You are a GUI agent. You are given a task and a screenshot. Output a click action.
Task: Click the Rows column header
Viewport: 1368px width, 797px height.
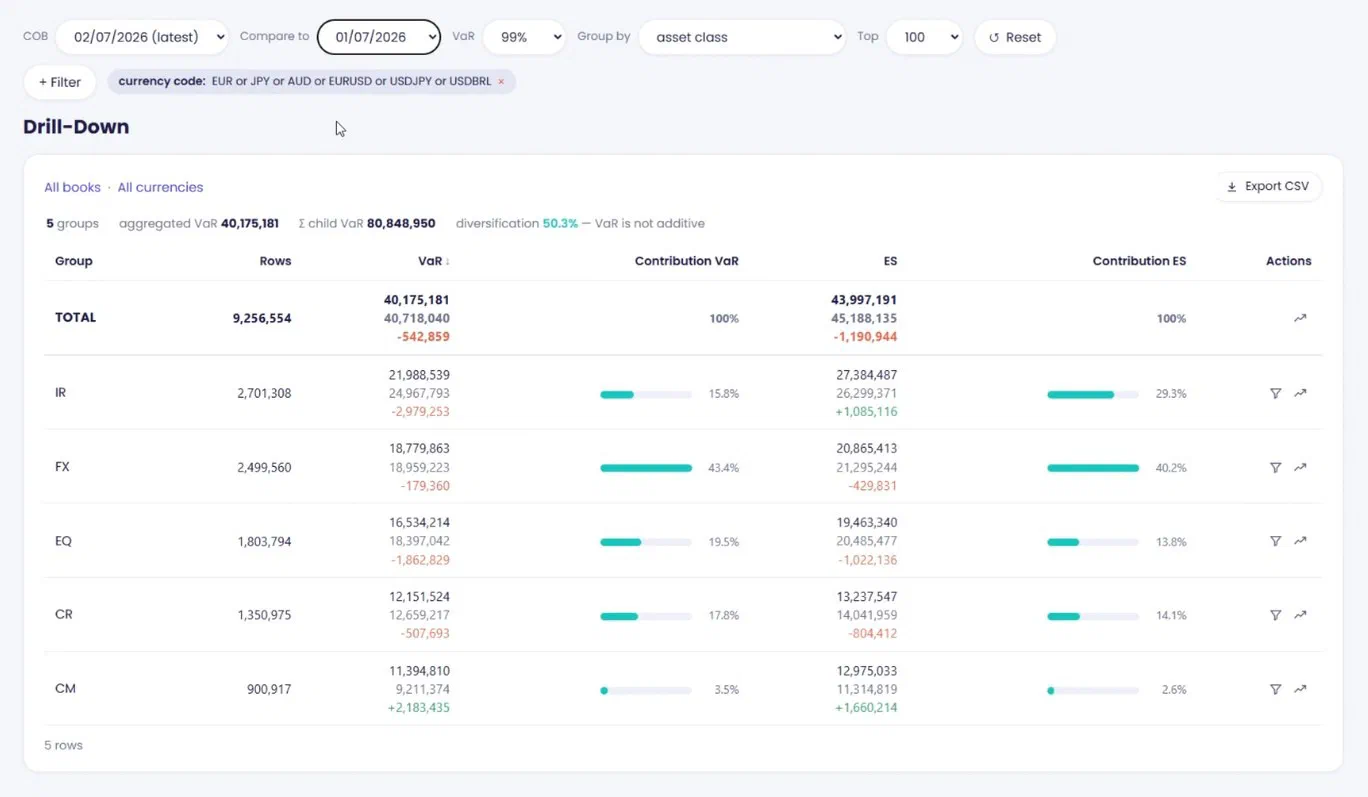275,261
